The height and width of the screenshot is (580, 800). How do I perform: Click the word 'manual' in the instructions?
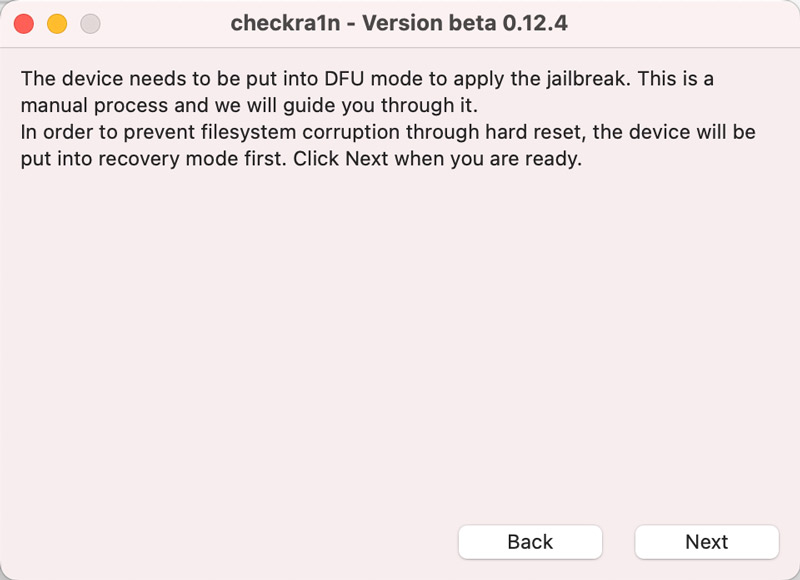click(56, 105)
